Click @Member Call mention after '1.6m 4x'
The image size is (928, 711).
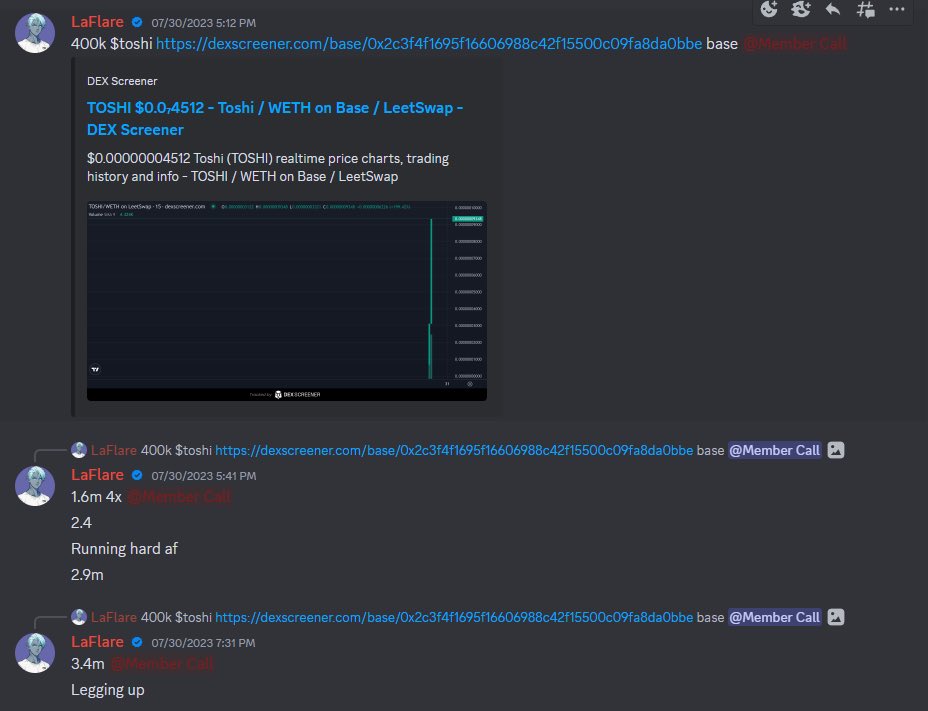[x=179, y=497]
